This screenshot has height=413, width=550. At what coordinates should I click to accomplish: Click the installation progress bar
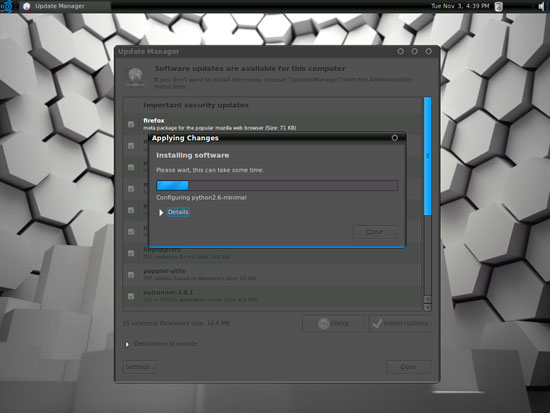pyautogui.click(x=277, y=185)
